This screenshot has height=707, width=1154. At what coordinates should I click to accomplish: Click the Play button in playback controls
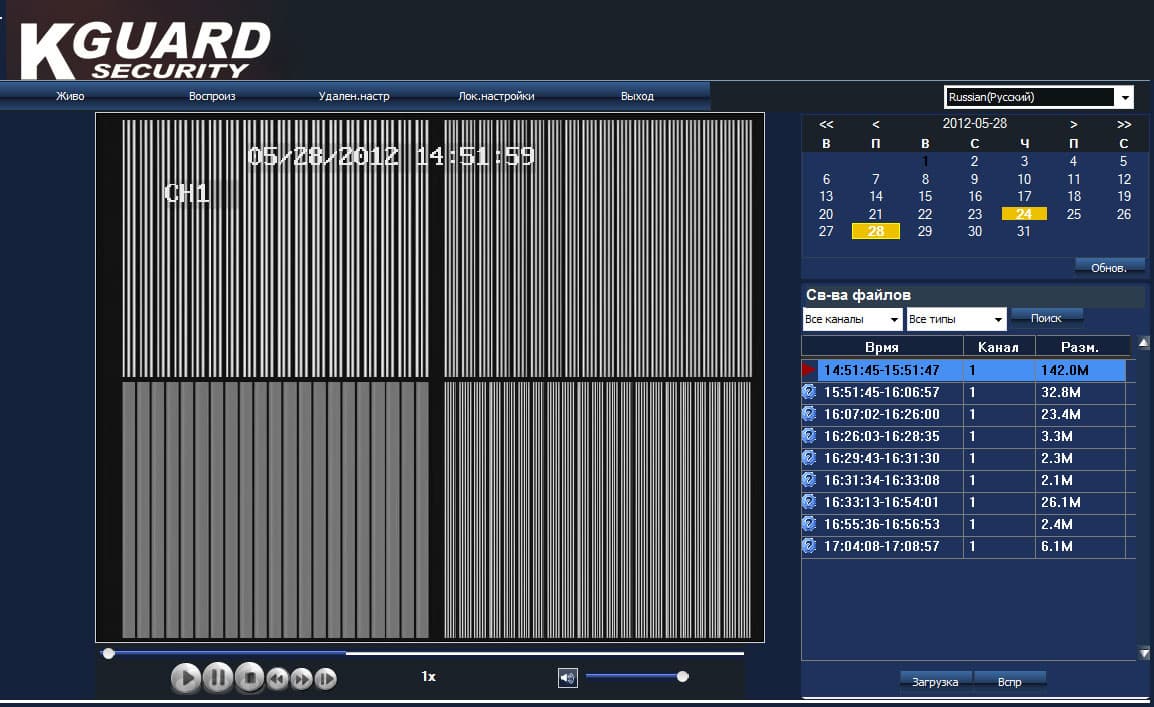point(185,678)
